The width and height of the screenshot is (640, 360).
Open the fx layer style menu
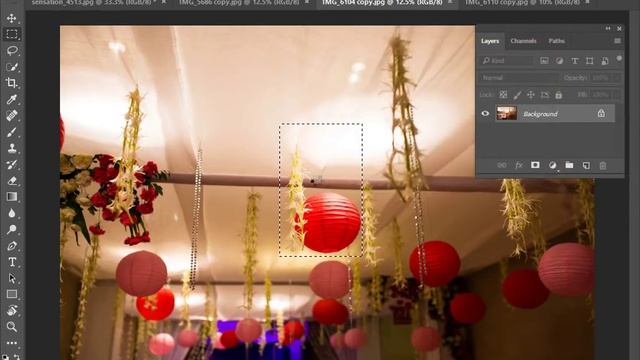(519, 165)
